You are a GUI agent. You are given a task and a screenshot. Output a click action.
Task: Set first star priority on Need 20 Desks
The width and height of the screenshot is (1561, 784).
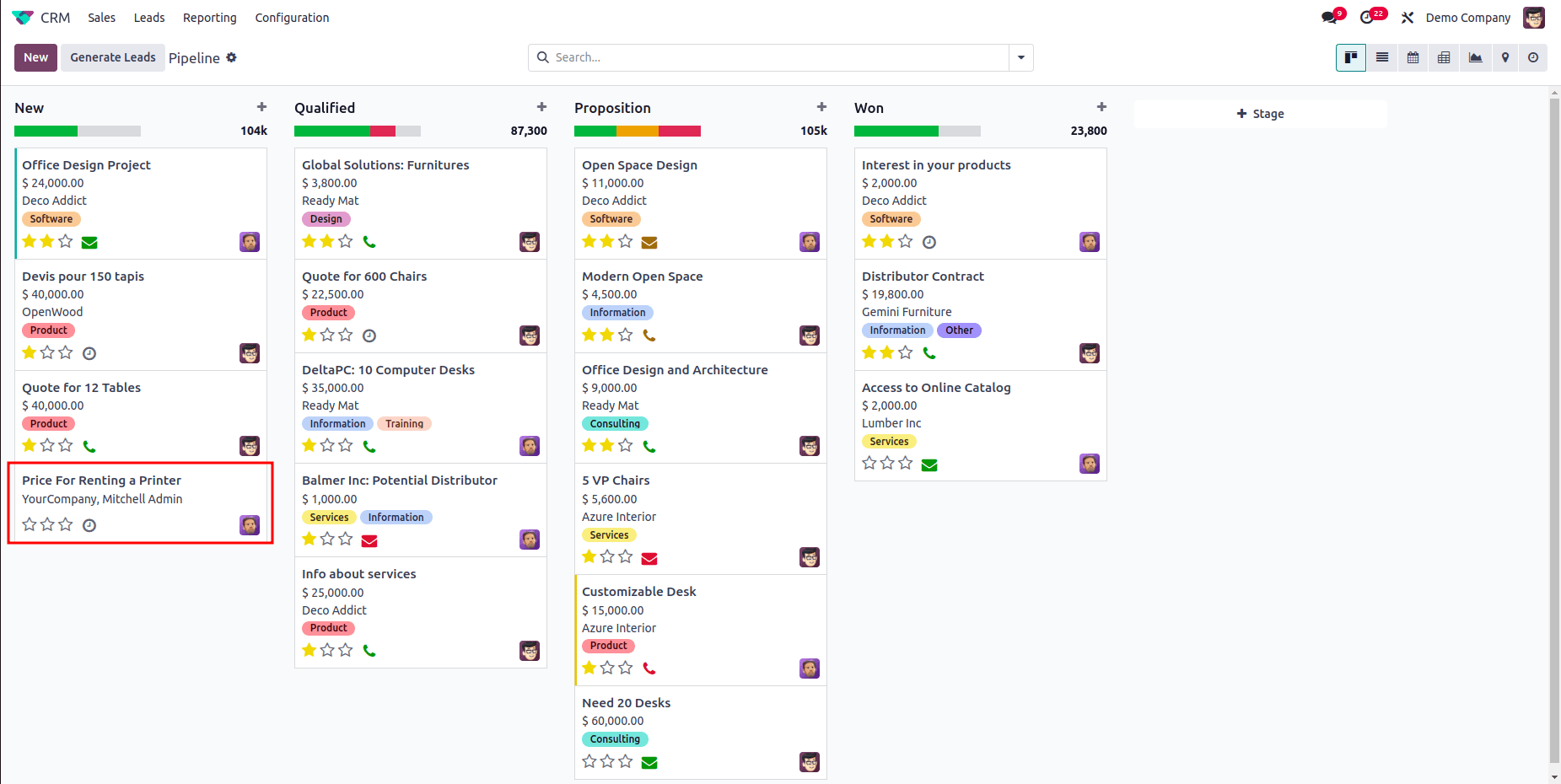[589, 761]
